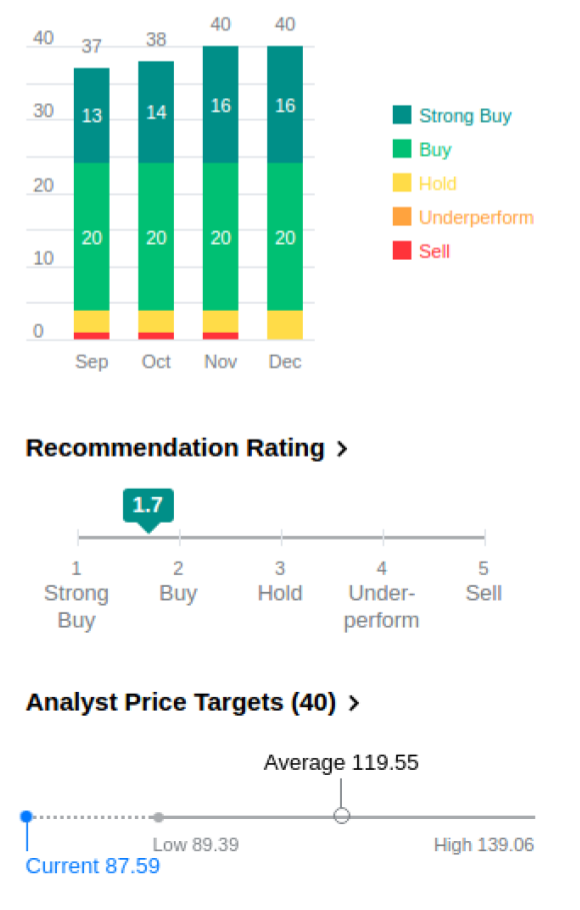Click the 1.7 rating marker badge
Screen dimensions: 580x910
pos(148,506)
